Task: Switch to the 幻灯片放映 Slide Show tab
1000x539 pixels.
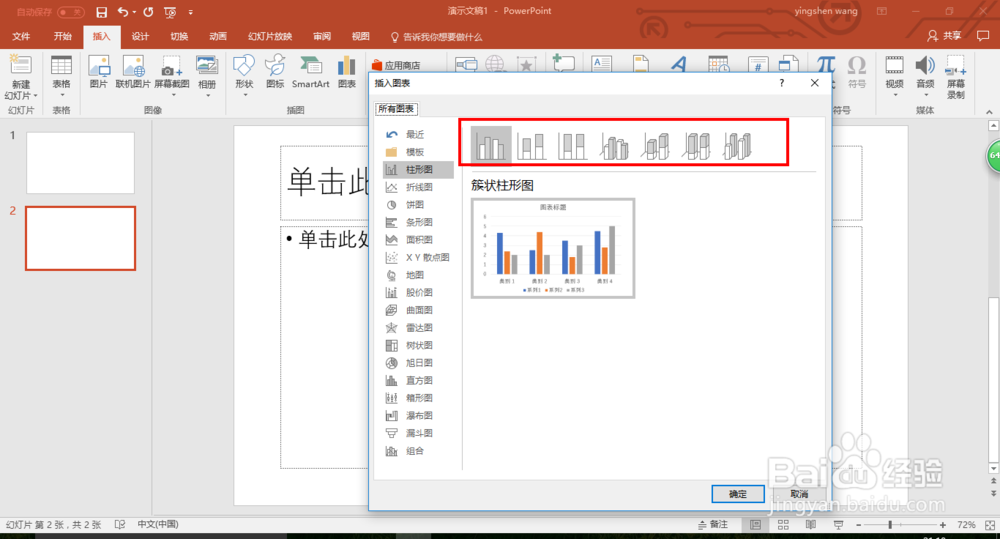Action: coord(270,36)
